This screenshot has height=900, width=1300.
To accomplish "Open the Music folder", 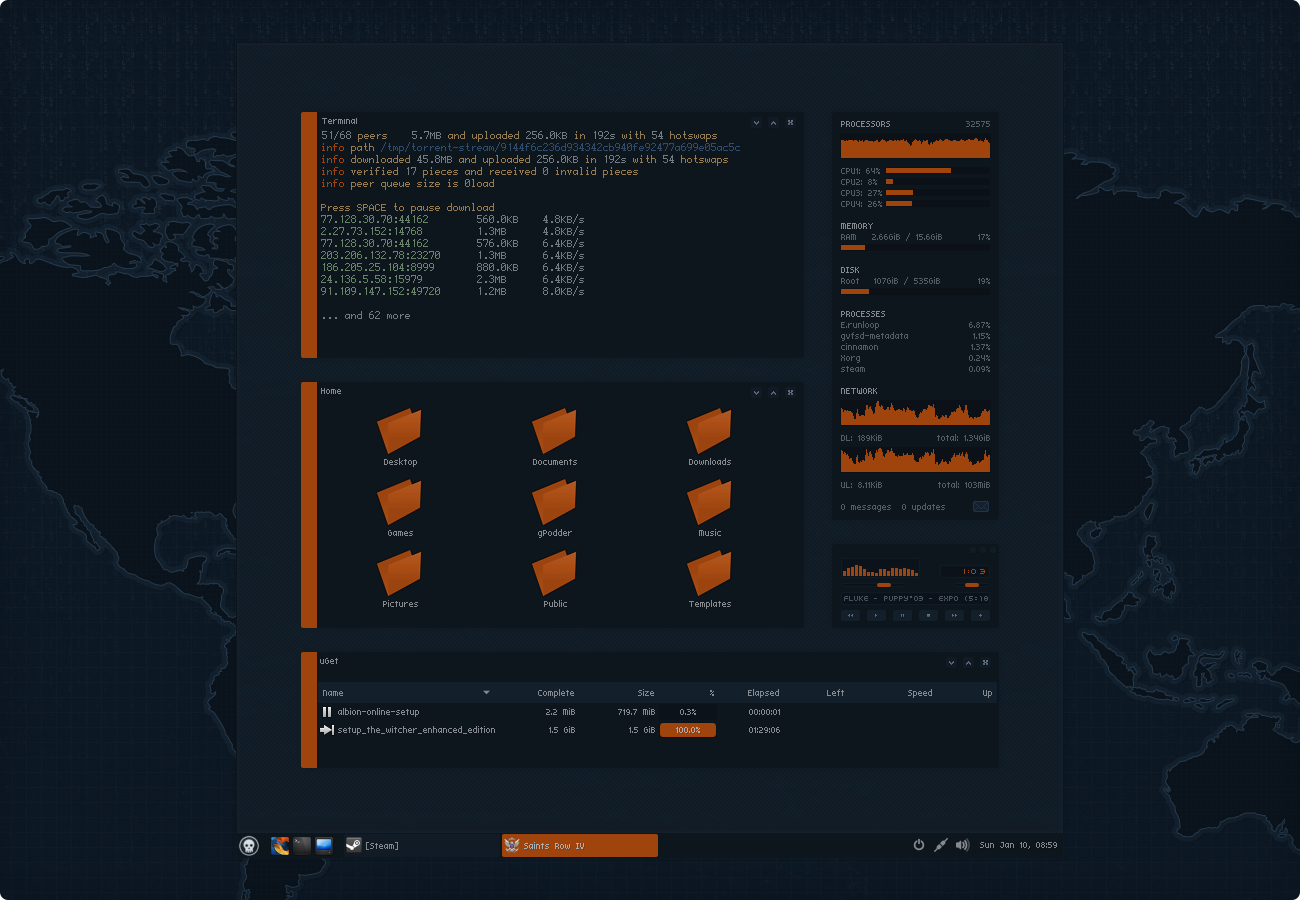I will 710,509.
